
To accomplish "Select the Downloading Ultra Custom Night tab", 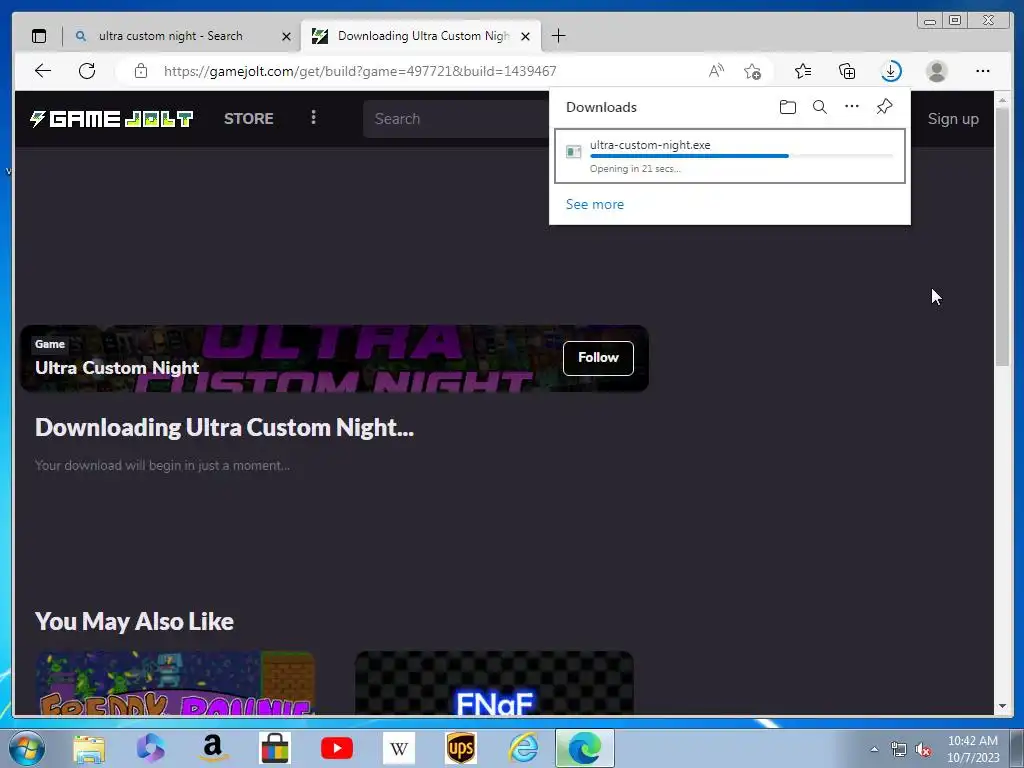I will (x=421, y=36).
